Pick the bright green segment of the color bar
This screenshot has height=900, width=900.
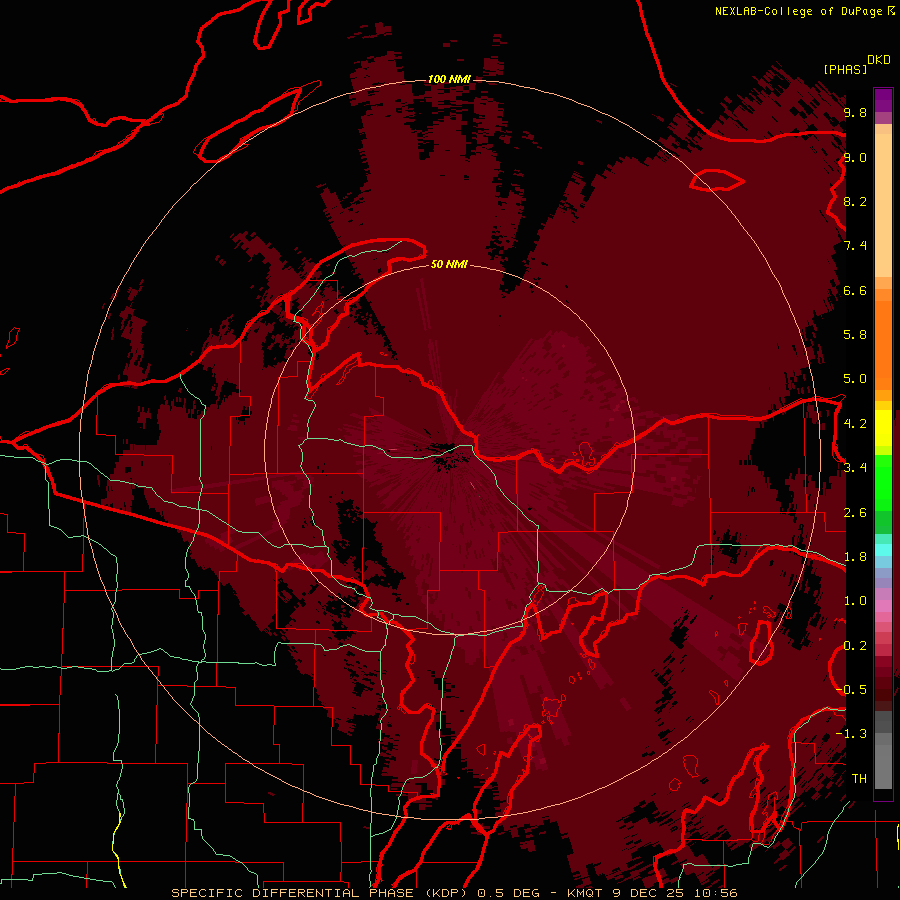click(x=883, y=483)
